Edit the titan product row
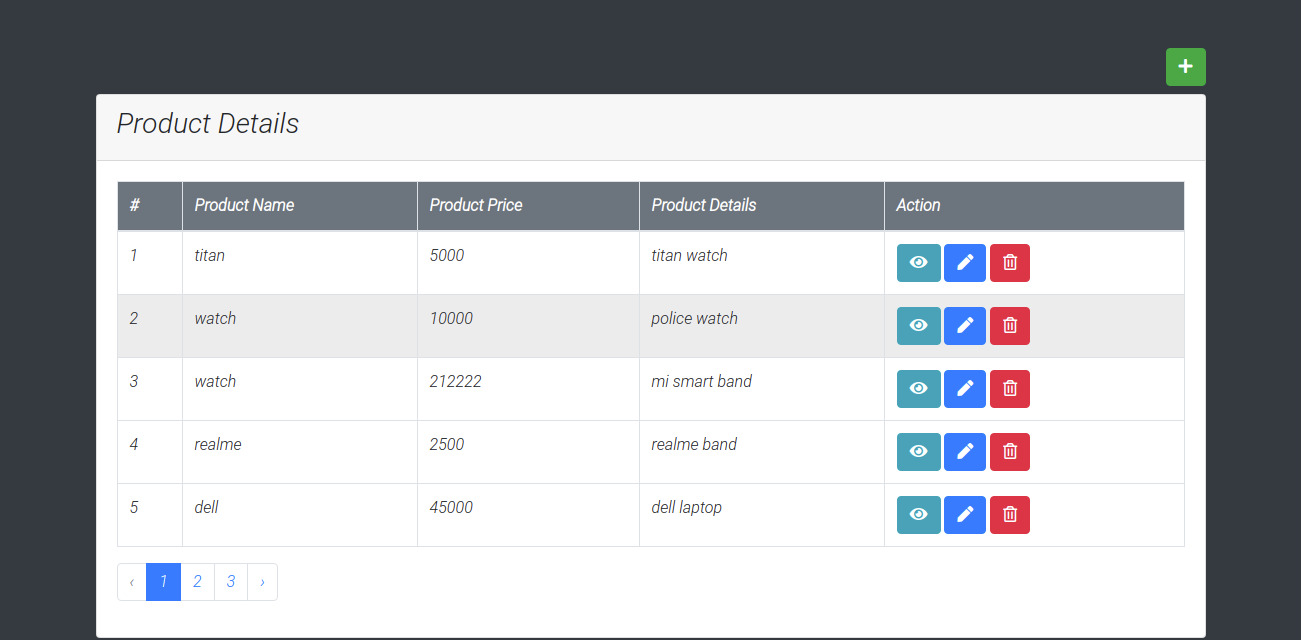Viewport: 1301px width, 640px height. click(x=964, y=263)
